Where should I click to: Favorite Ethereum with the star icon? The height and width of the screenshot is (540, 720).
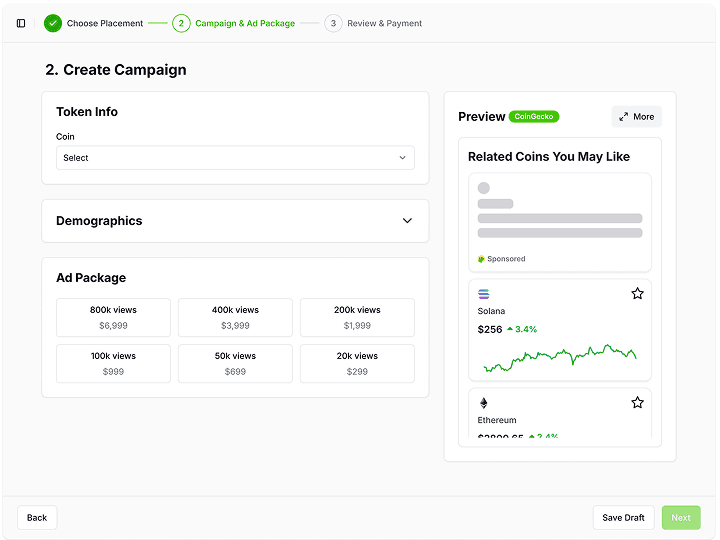tap(637, 403)
